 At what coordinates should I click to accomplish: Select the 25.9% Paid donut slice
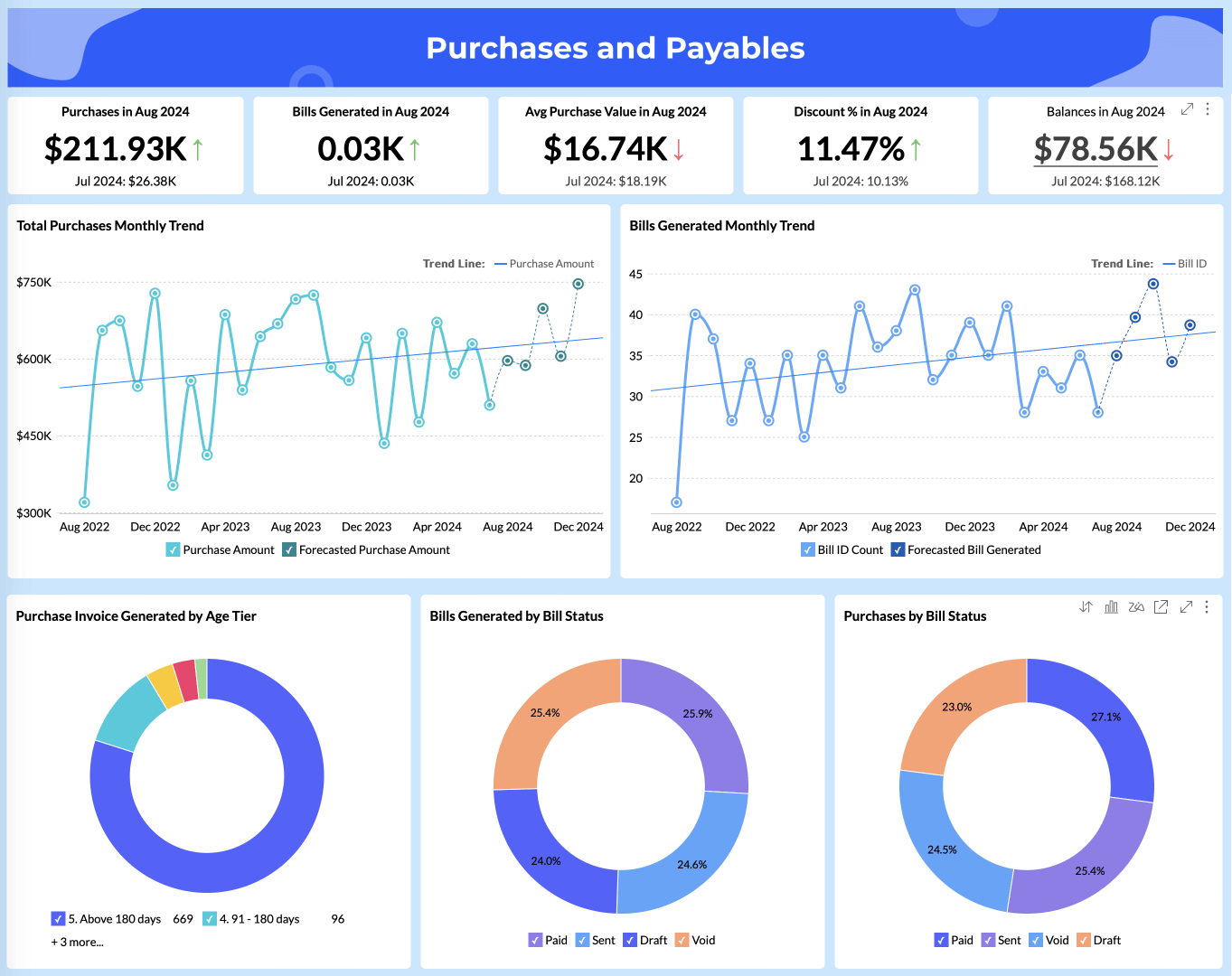[698, 714]
